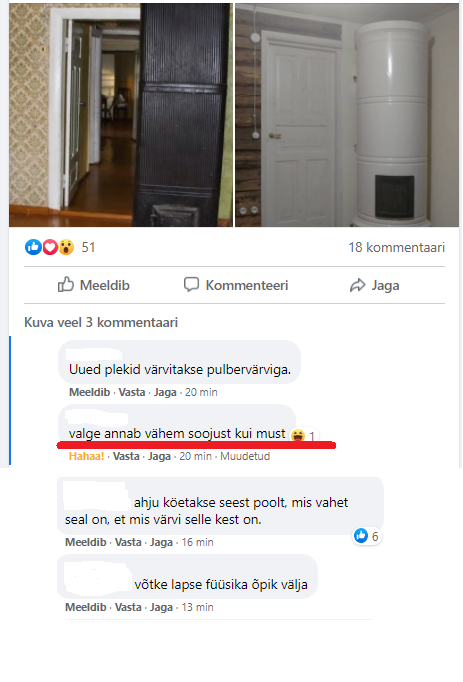The height and width of the screenshot is (682, 463).
Task: Like the võtke lapse füüsika comment
Action: click(85, 607)
